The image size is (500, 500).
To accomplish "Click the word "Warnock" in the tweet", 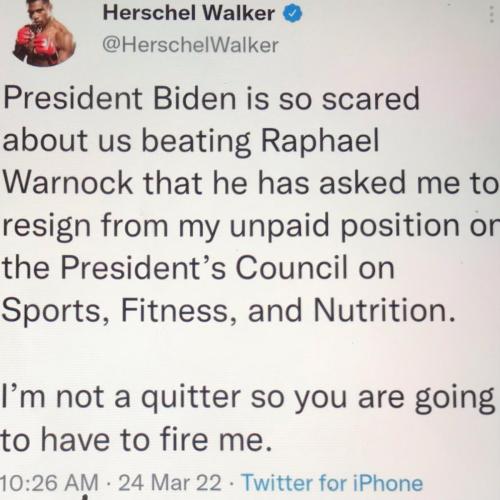I will [x=68, y=183].
